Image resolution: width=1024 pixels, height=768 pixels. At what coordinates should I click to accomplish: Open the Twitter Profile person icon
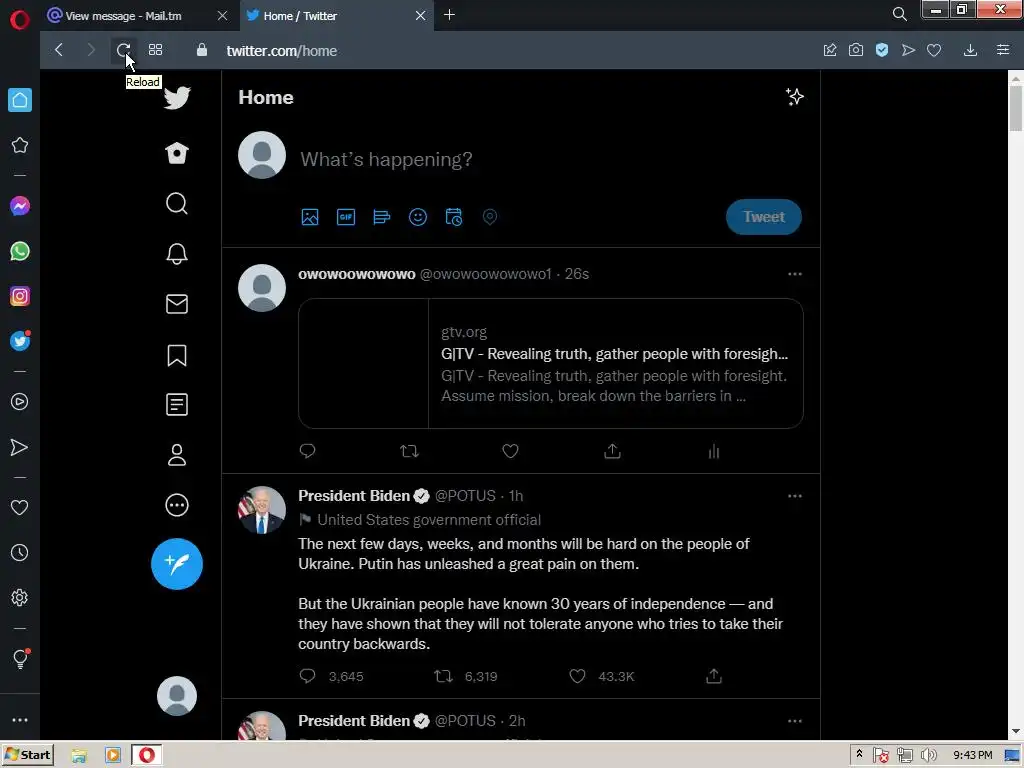pos(177,455)
